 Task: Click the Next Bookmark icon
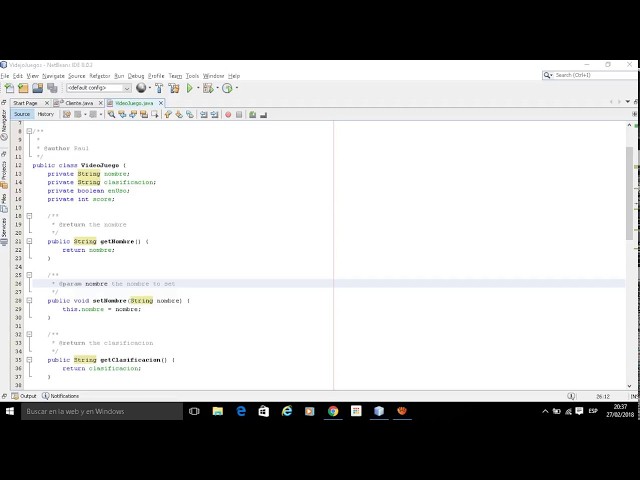coord(179,115)
